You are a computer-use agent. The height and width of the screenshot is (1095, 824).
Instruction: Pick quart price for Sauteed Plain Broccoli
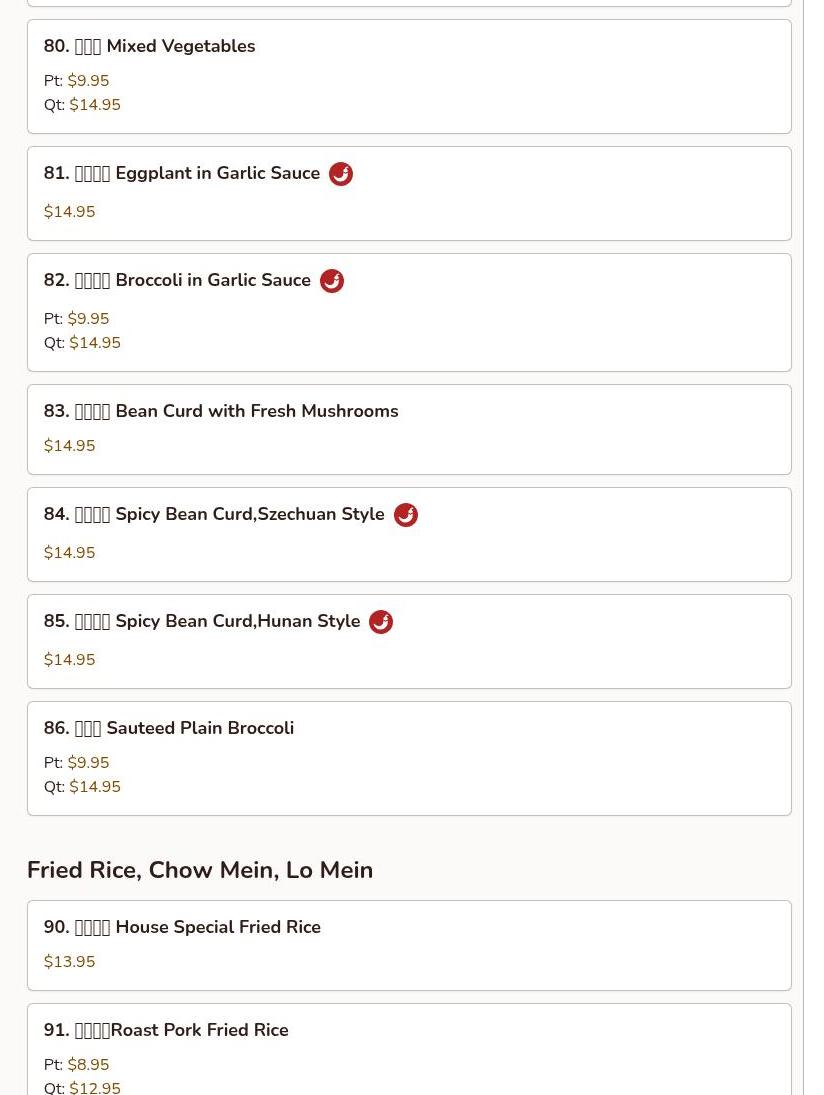click(95, 787)
